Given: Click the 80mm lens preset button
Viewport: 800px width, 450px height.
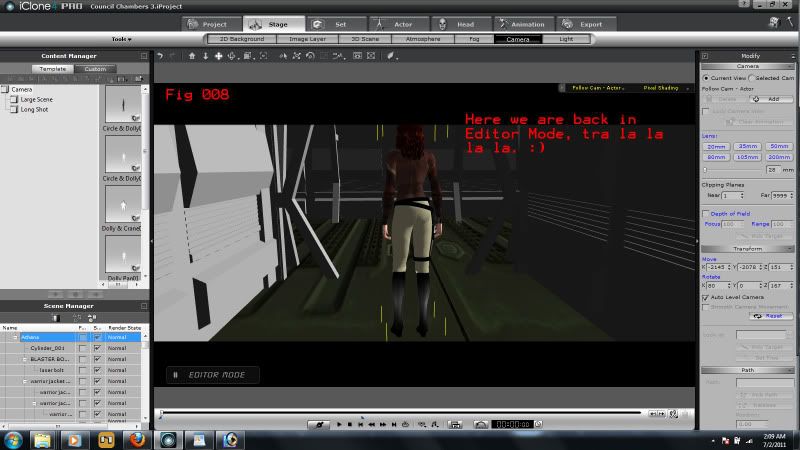Looking at the screenshot, I should [716, 157].
